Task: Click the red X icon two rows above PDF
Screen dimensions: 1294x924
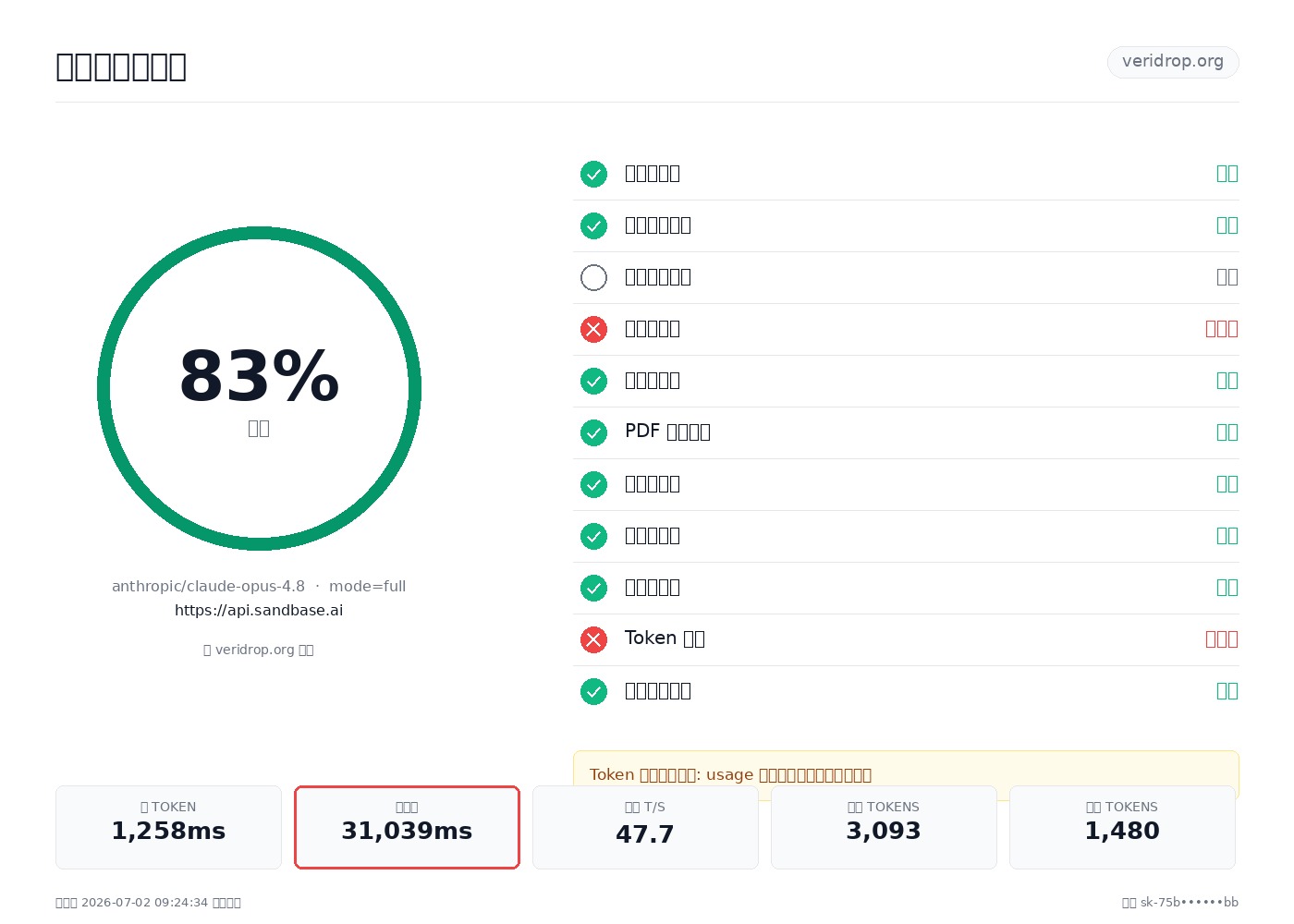Action: (x=593, y=329)
